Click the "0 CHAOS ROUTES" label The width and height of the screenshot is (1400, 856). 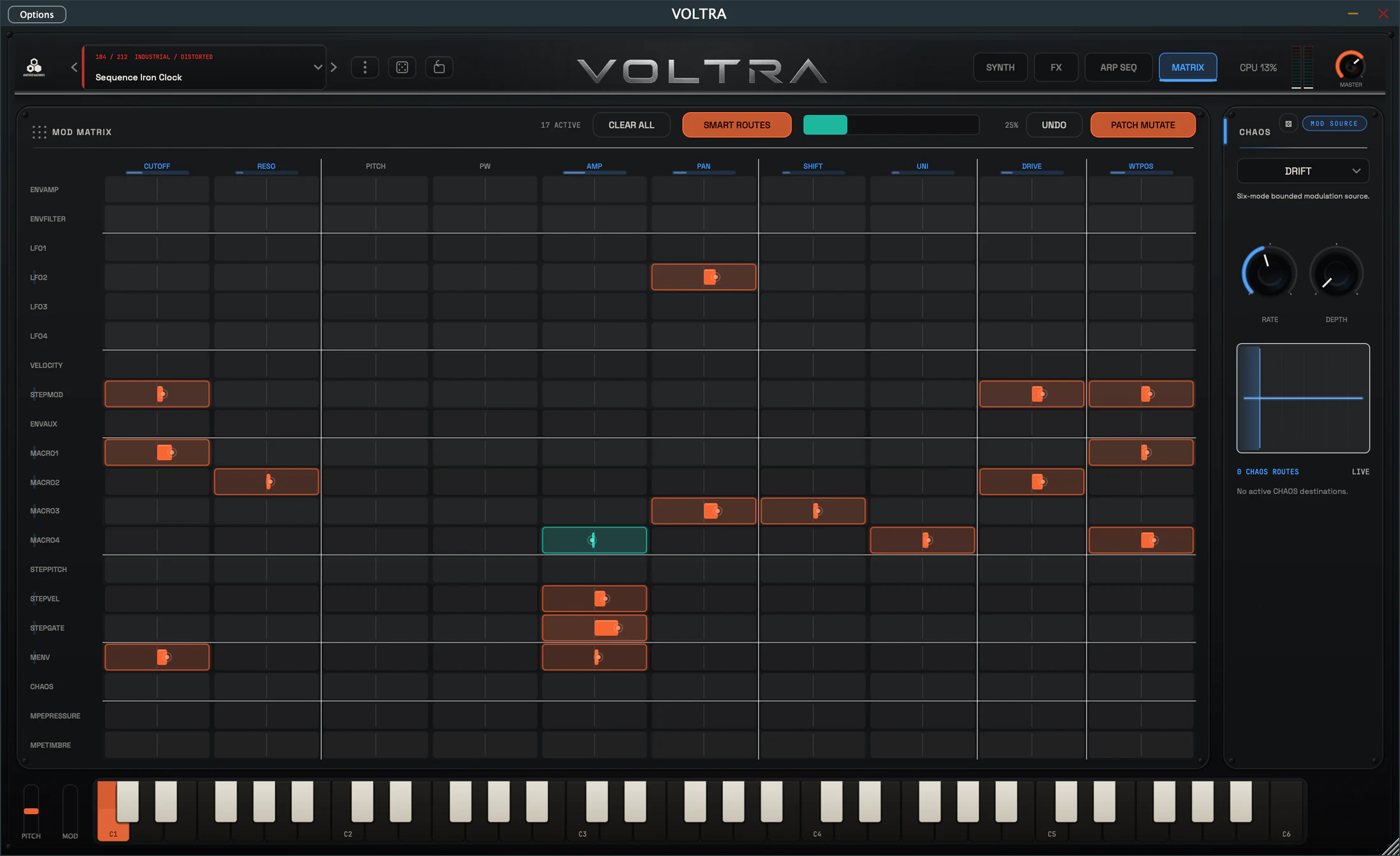click(x=1268, y=472)
